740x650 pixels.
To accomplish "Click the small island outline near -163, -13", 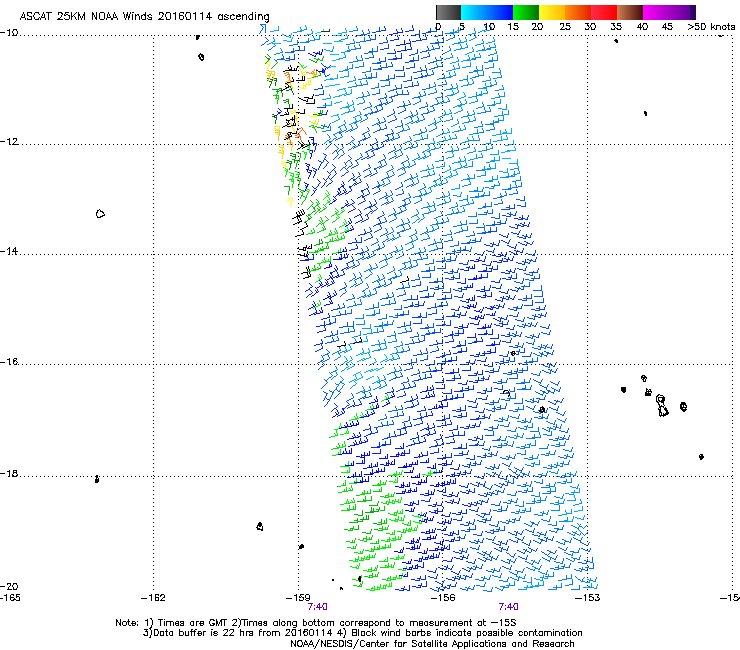I will 100,214.
